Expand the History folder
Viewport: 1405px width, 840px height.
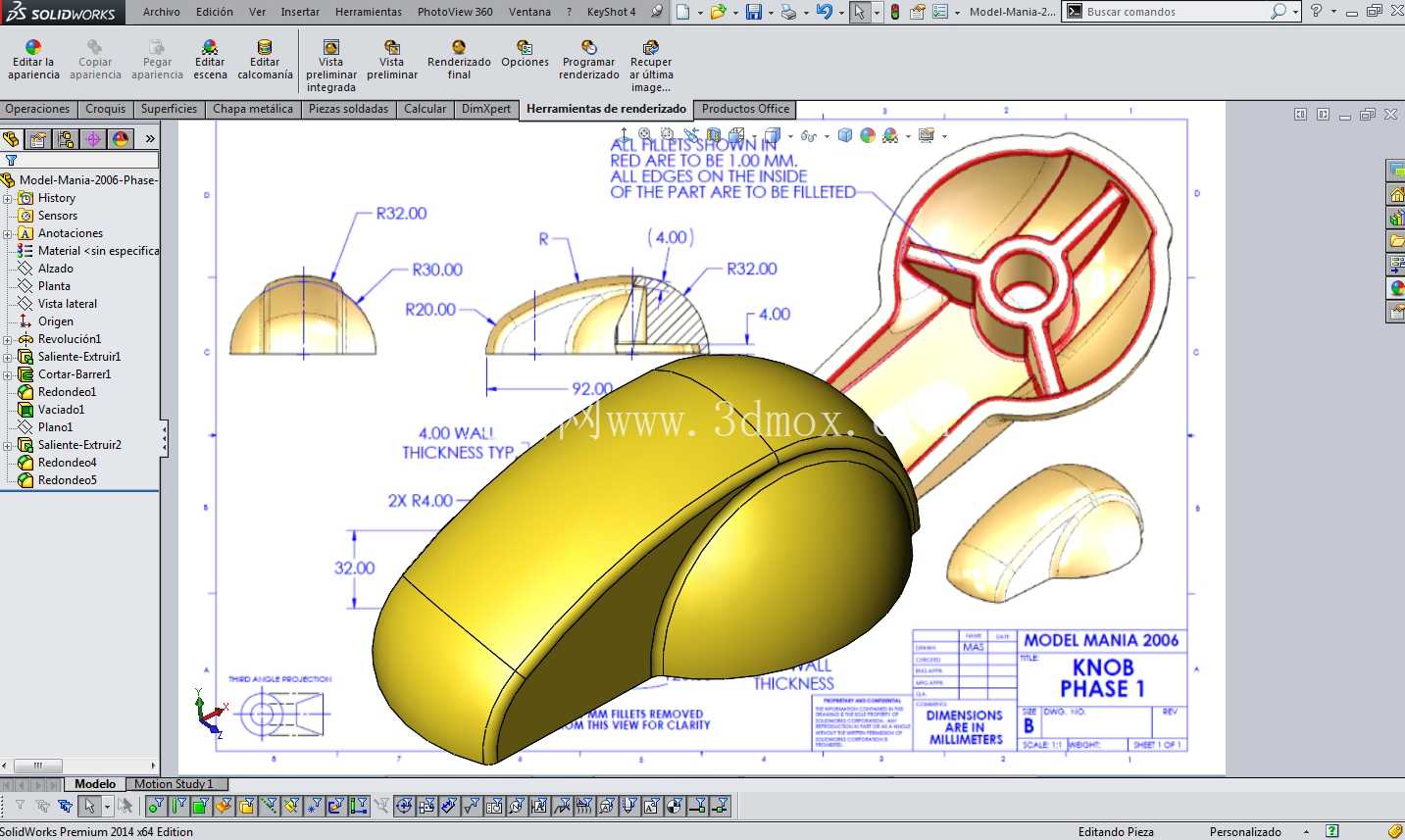pos(8,198)
